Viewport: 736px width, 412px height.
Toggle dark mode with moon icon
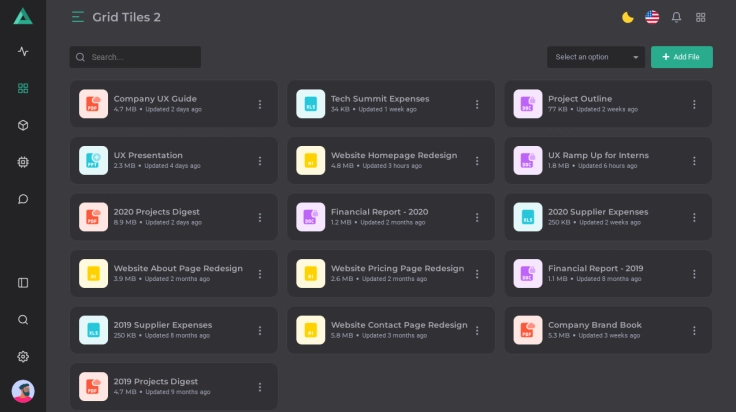pos(627,17)
